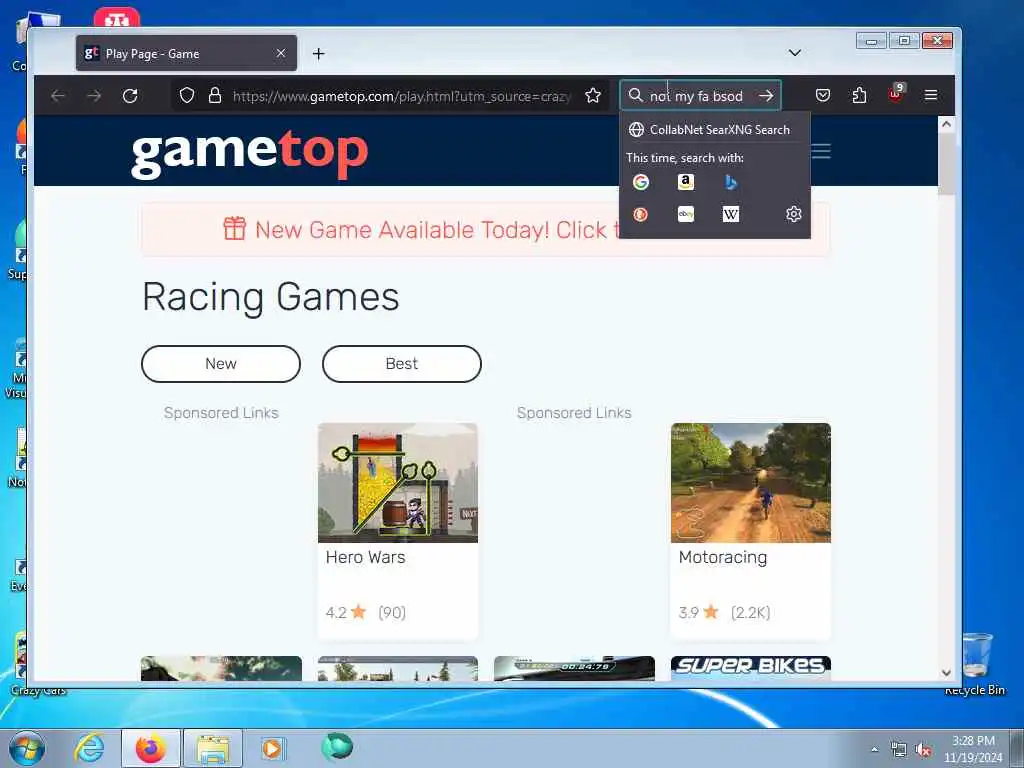Viewport: 1024px width, 768px height.
Task: Search this time with eBay
Action: [686, 214]
